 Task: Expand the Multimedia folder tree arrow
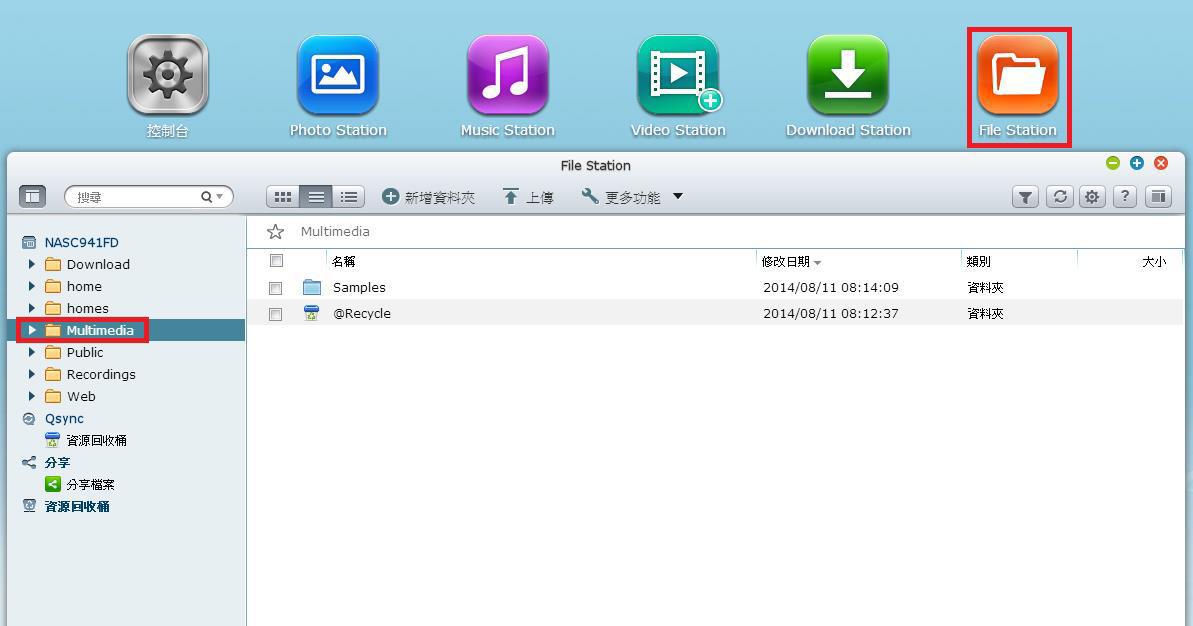pyautogui.click(x=31, y=330)
